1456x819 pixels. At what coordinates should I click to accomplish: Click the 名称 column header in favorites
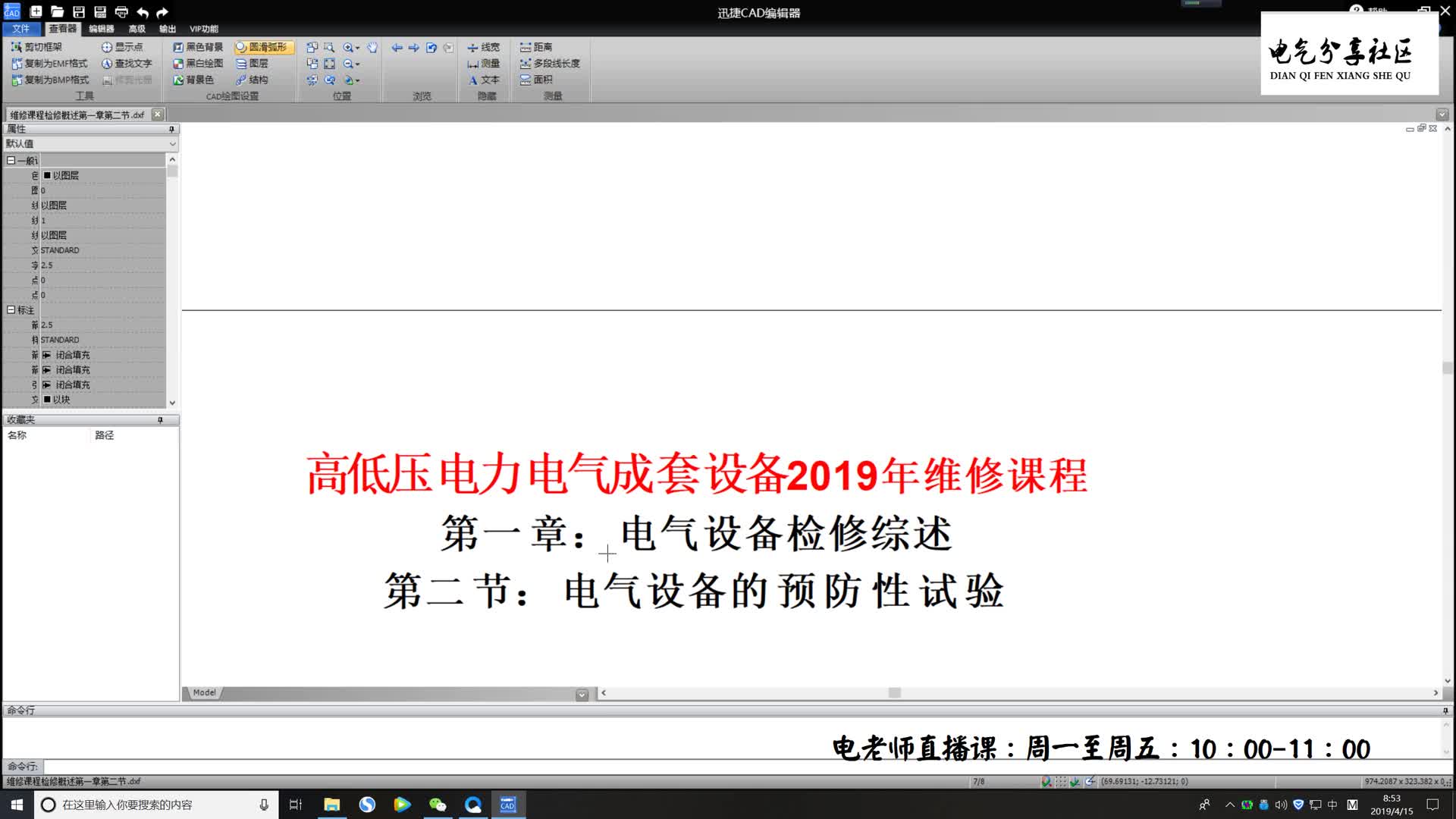(17, 435)
